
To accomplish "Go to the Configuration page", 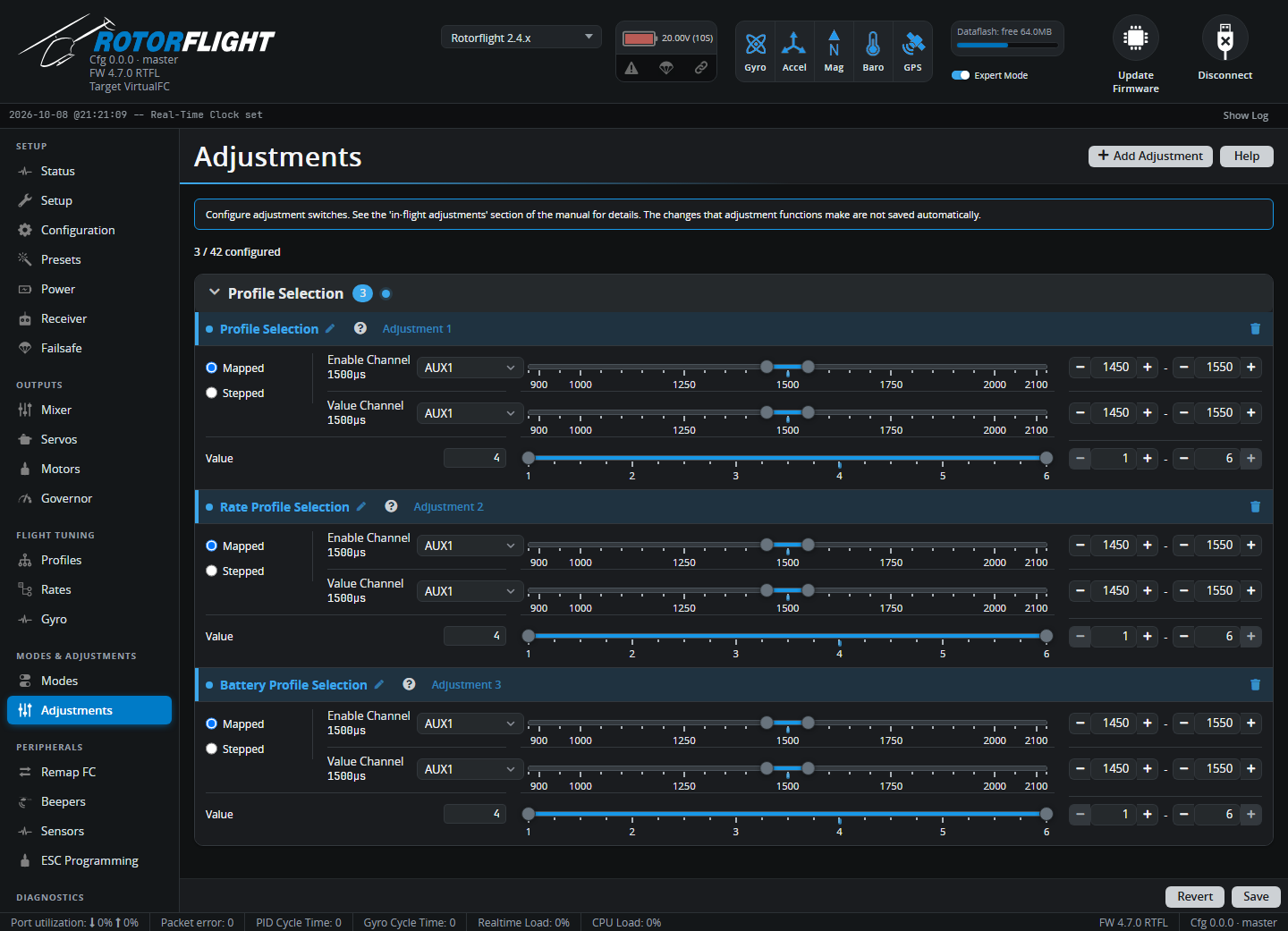I will pos(89,230).
